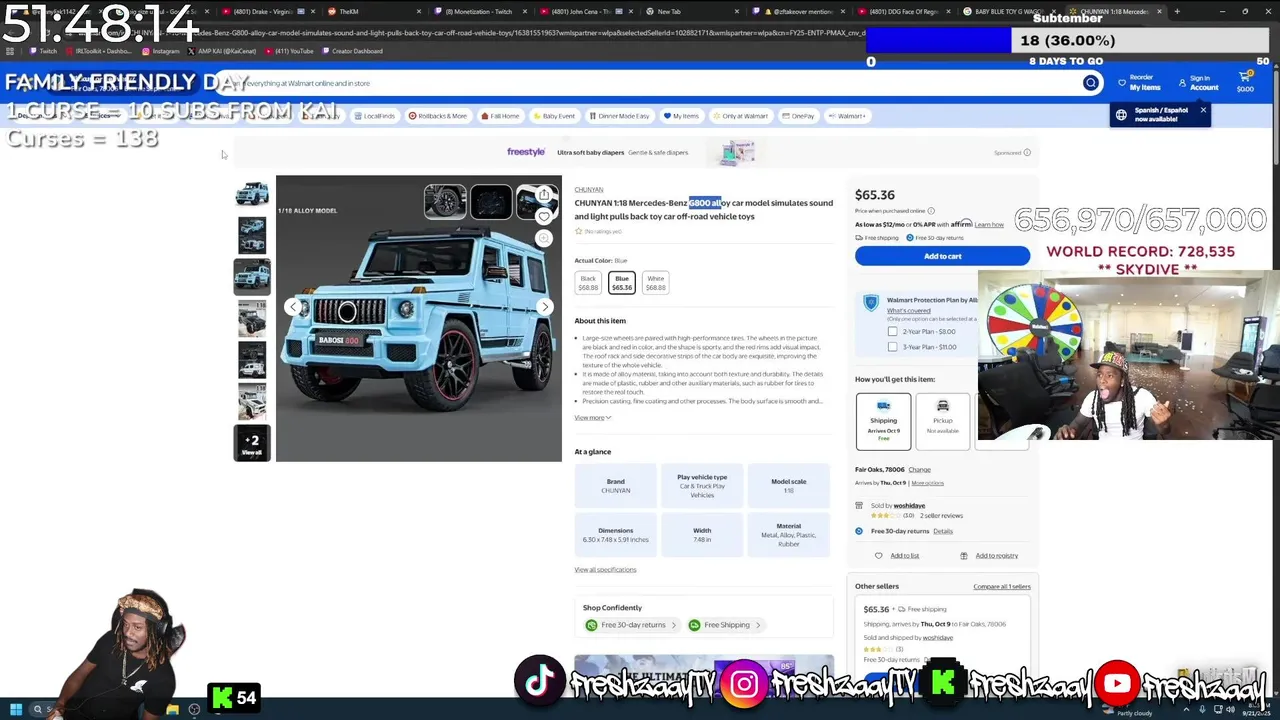The height and width of the screenshot is (720, 1280).
Task: Open Free 30-day returns Details link
Action: tap(943, 532)
